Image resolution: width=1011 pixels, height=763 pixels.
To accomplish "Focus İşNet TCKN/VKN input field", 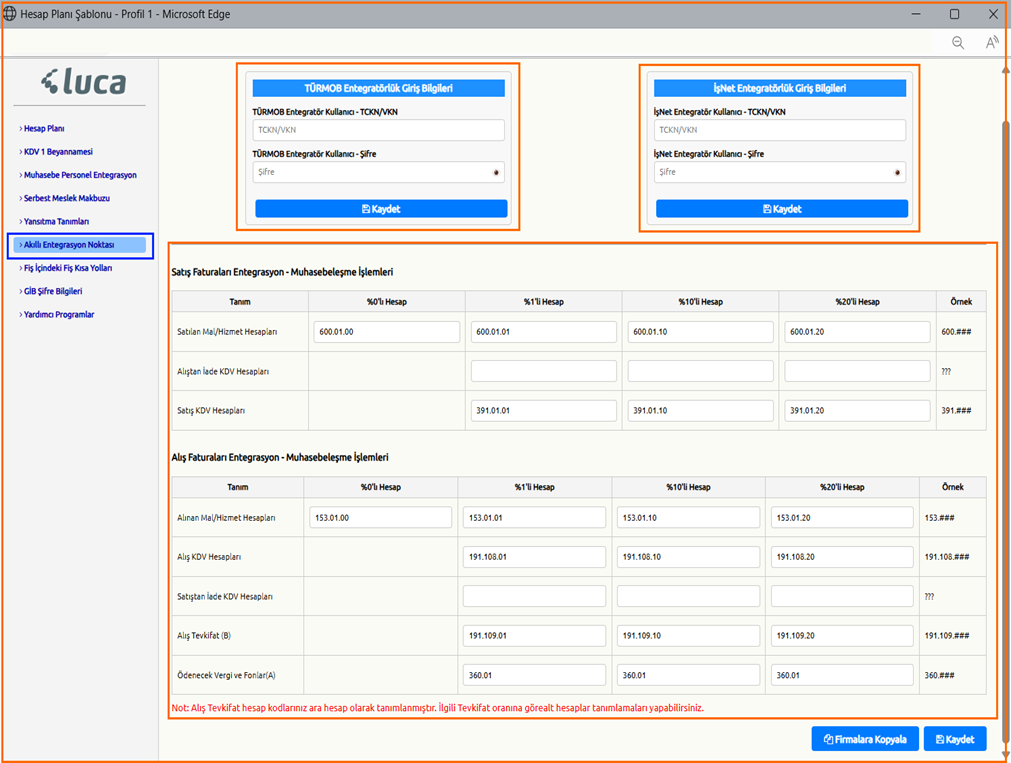I will 780,130.
